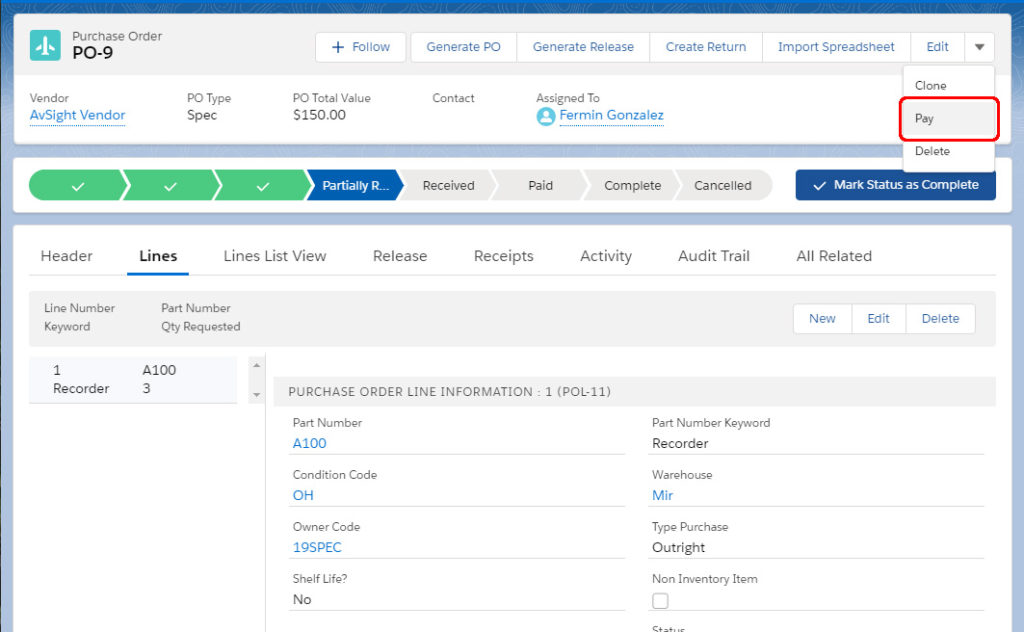Click the Paid stage on the progress path
This screenshot has width=1024, height=632.
click(540, 185)
